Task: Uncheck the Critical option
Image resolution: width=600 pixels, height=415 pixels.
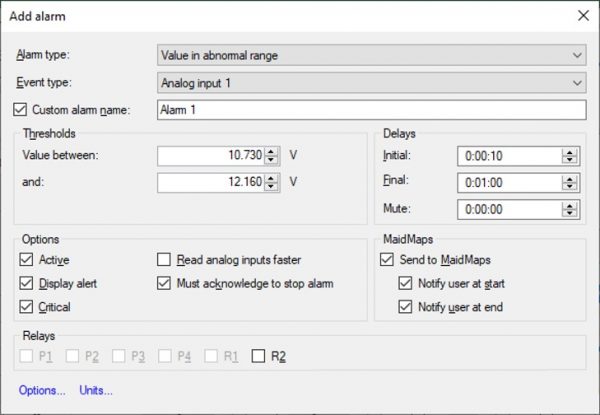Action: click(26, 307)
